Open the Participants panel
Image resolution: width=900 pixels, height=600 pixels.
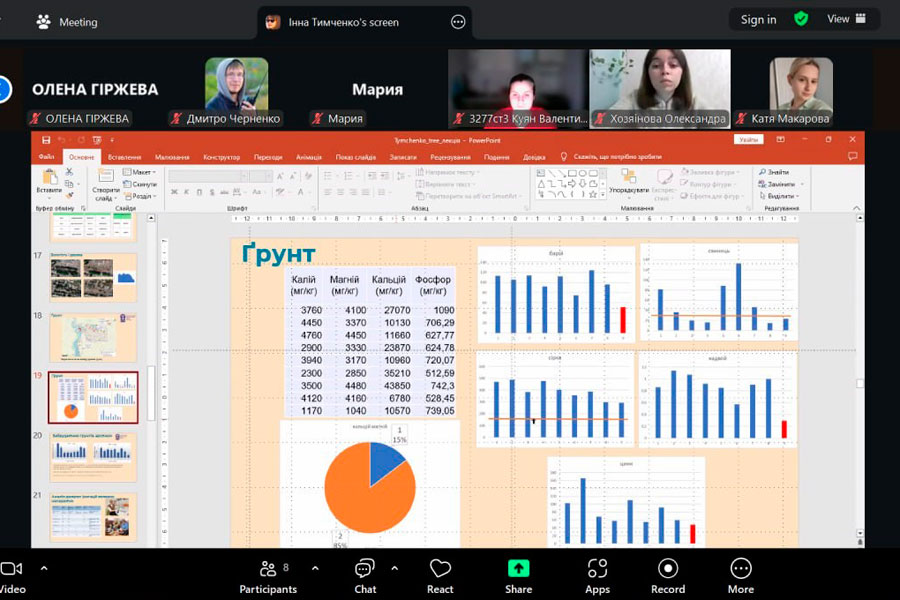pos(268,575)
